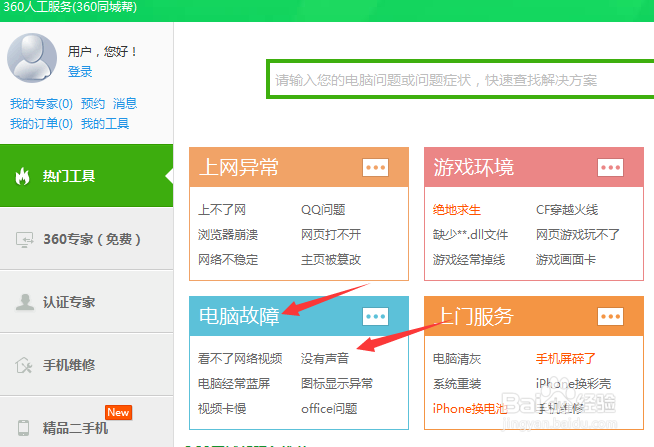Image resolution: width=654 pixels, height=447 pixels.
Task: Click the 上网异常 card header
Action: click(299, 167)
